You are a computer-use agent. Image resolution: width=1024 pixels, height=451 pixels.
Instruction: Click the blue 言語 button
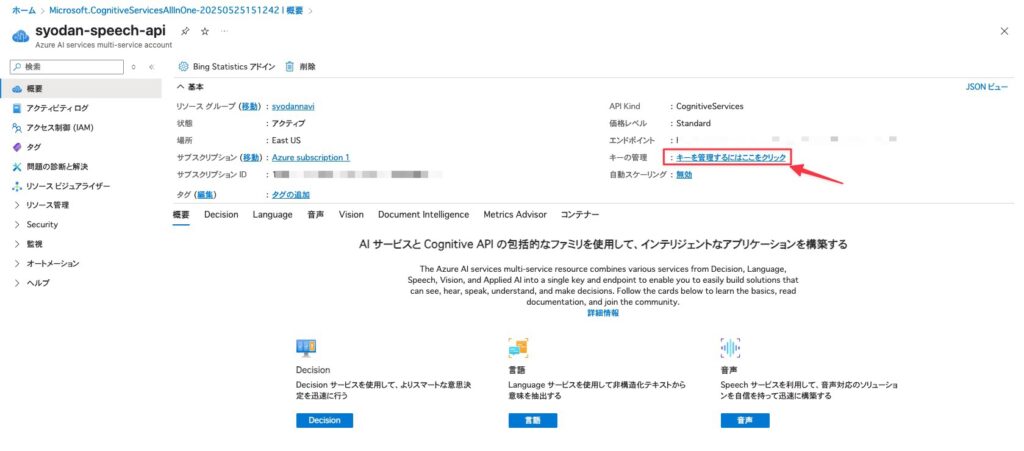point(533,420)
